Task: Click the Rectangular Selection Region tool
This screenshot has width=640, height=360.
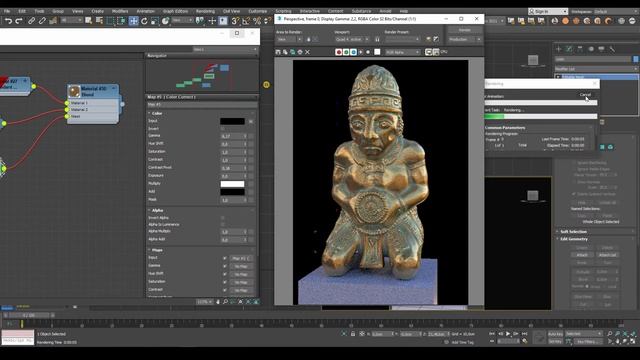Action: (111, 21)
